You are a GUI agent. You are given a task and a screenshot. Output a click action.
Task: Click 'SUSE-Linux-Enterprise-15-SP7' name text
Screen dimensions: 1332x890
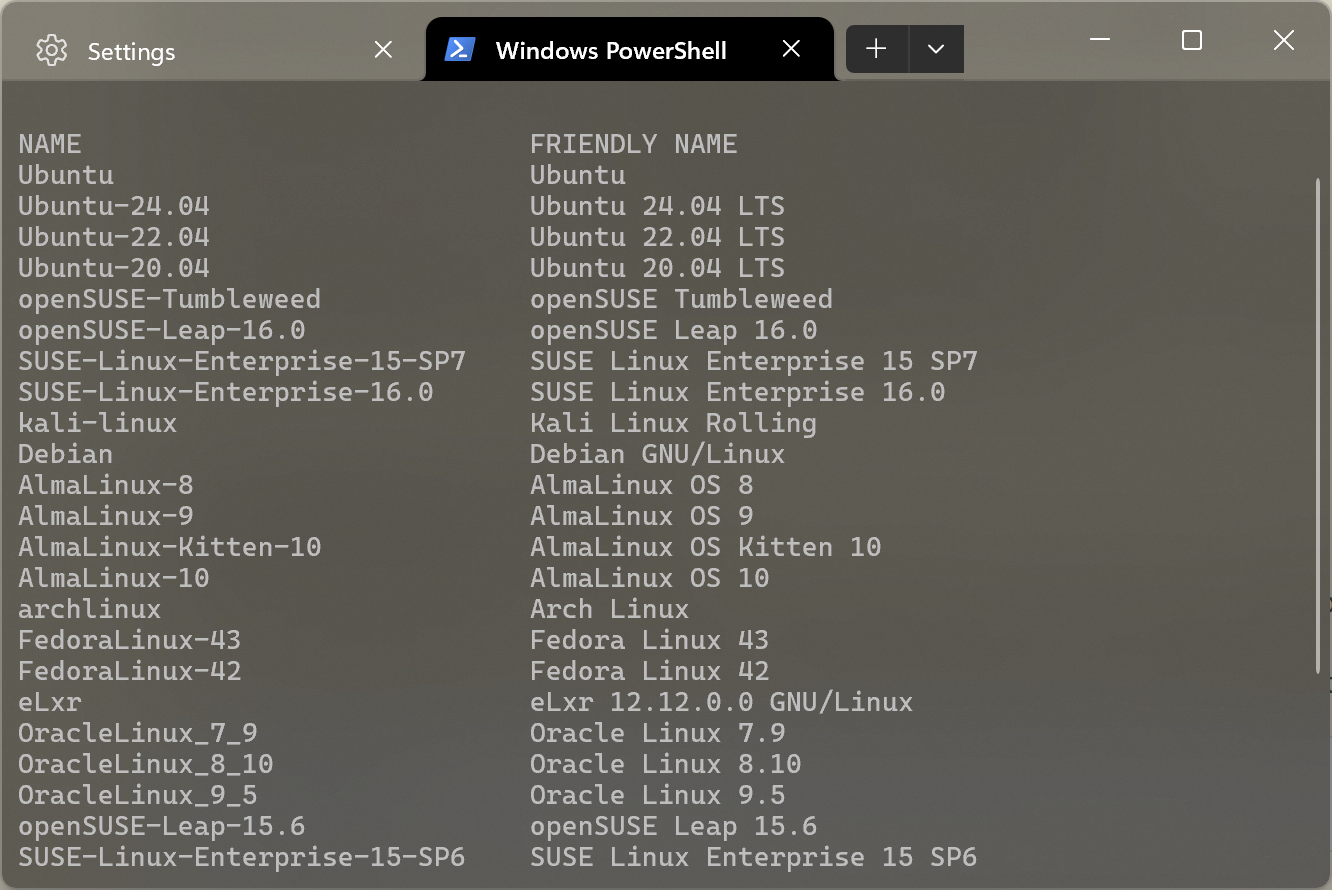pyautogui.click(x=242, y=361)
